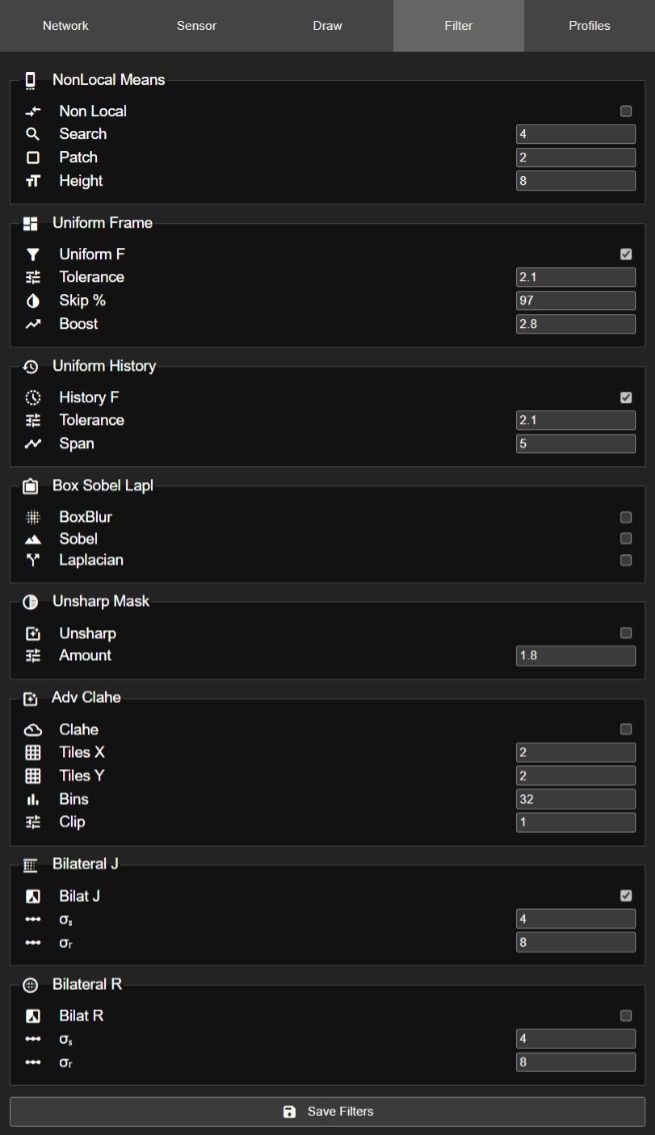Uncheck the Bilat J checkbox
Screen dimensions: 655x1135
pos(626,896)
